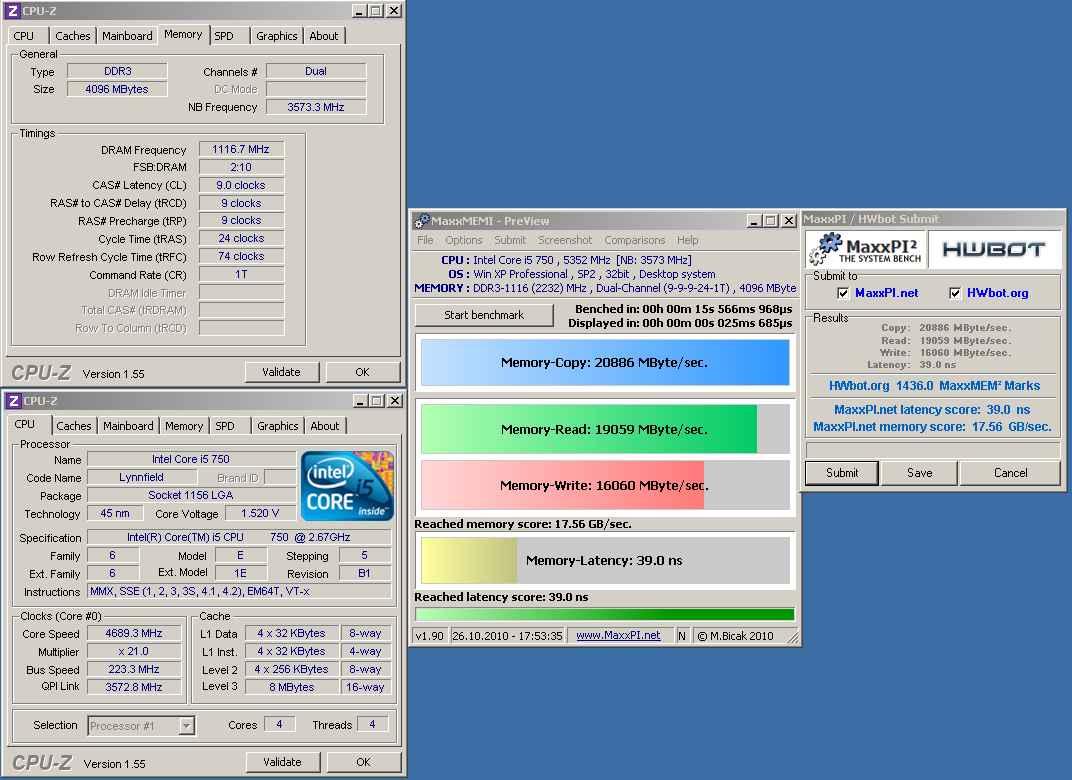Click the v1.90 status bar entry
1072x780 pixels.
(429, 636)
